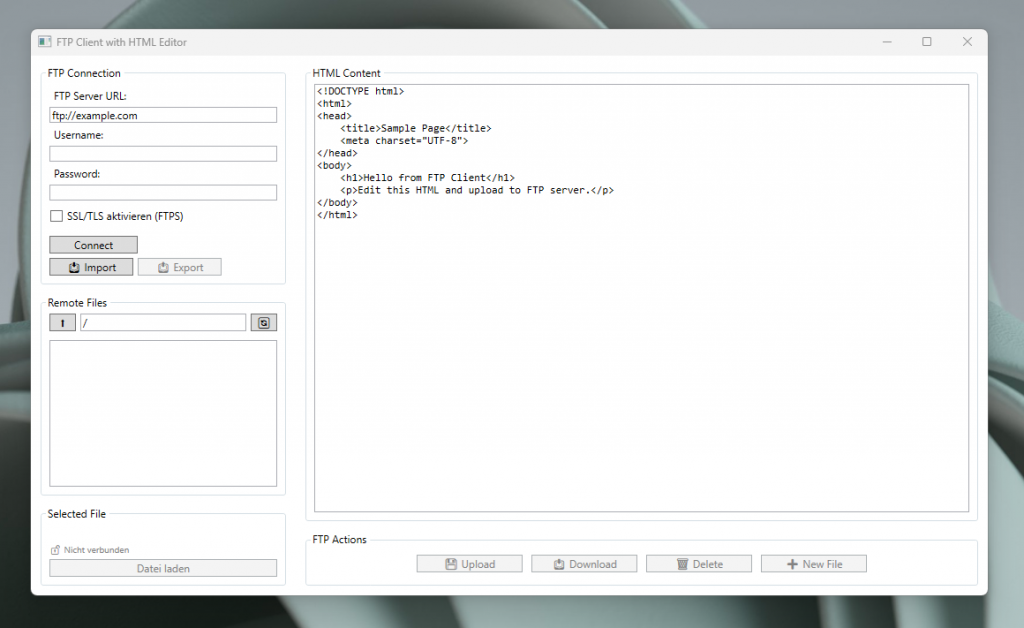Click inside the Remote Files list box
The height and width of the screenshot is (628, 1024).
point(163,413)
